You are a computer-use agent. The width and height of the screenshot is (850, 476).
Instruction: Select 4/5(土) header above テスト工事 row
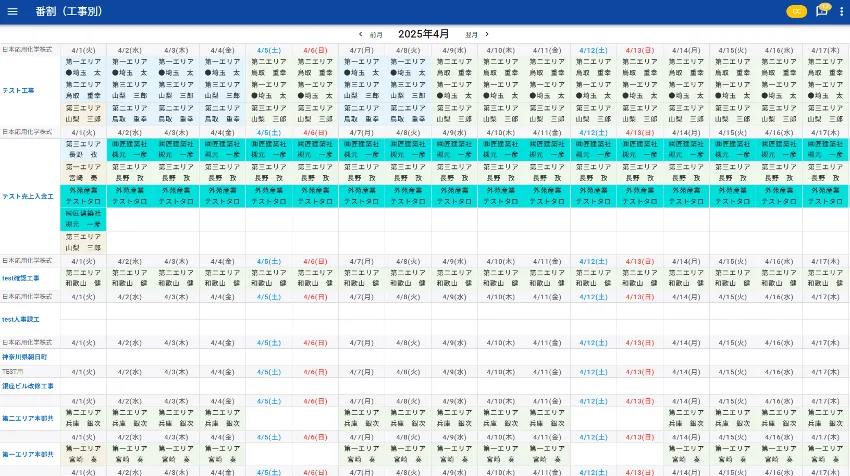point(269,50)
